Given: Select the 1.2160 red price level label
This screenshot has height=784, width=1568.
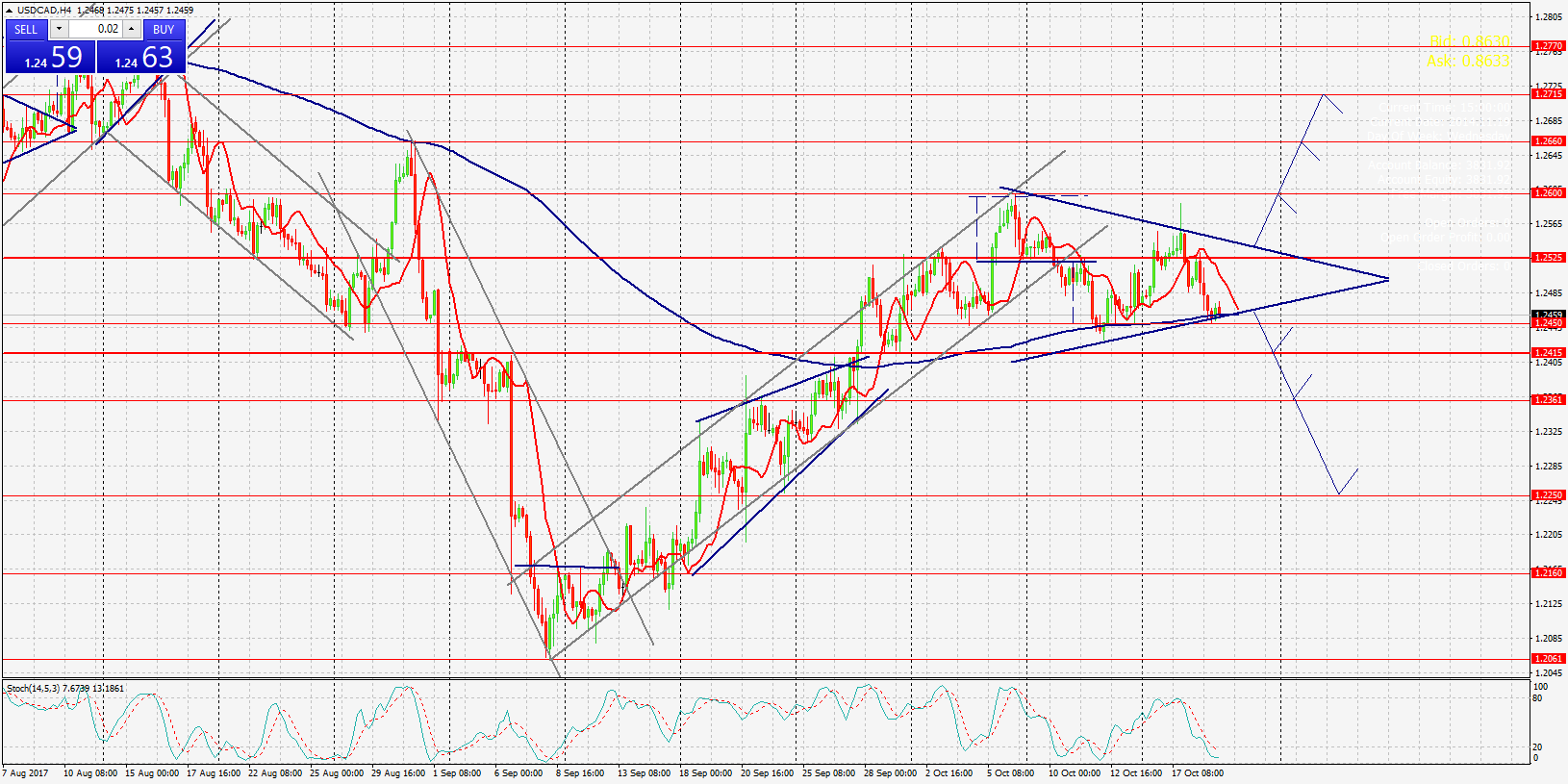Looking at the screenshot, I should [1548, 573].
